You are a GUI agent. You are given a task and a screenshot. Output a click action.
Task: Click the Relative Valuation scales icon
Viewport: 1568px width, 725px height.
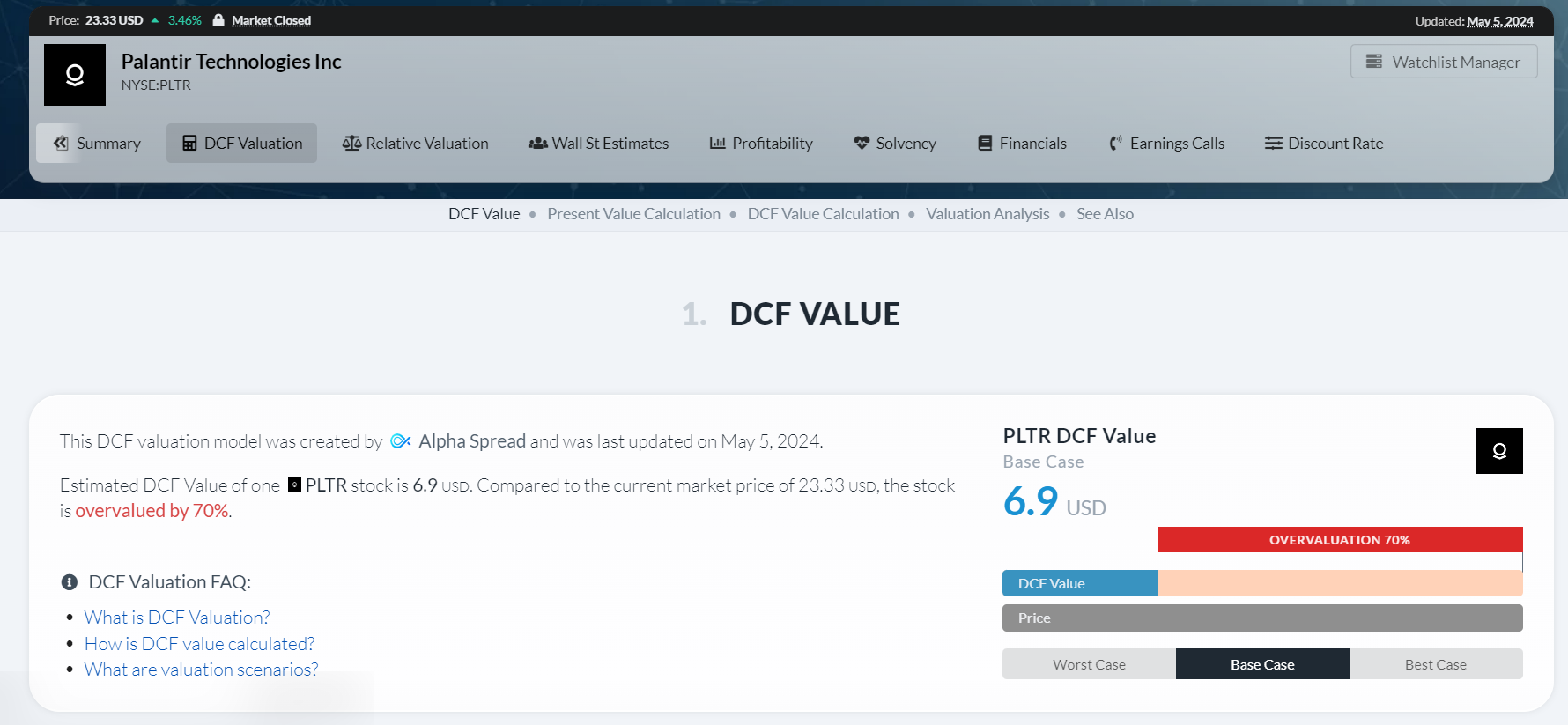point(351,144)
